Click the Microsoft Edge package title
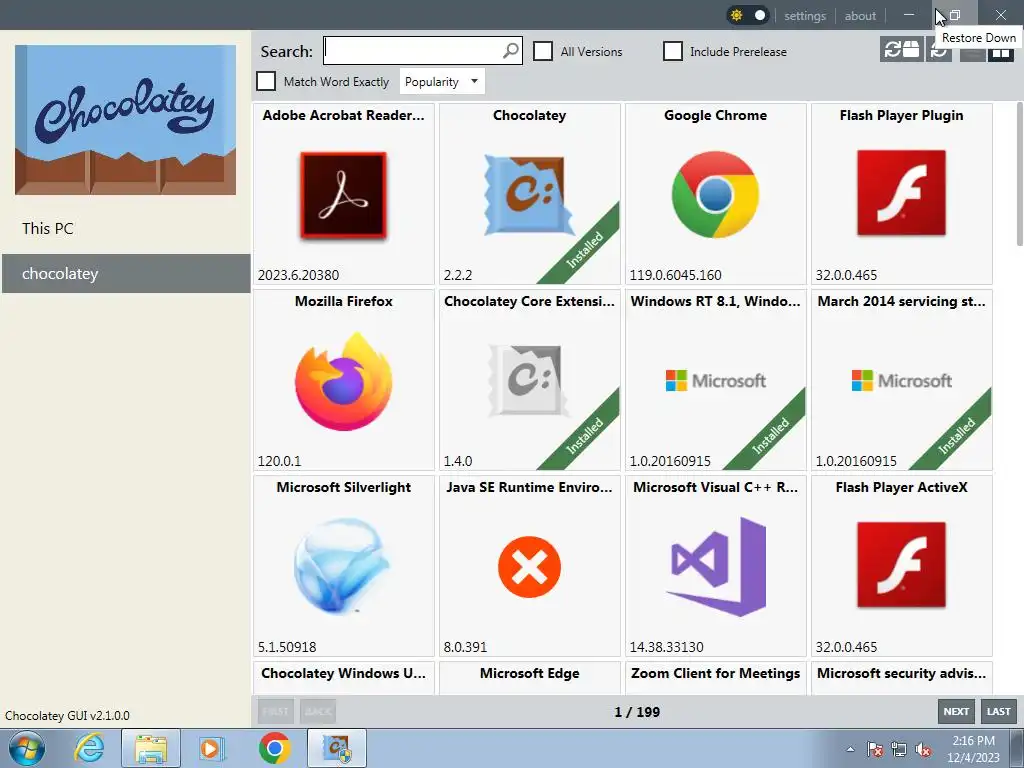The image size is (1024, 768). click(530, 673)
